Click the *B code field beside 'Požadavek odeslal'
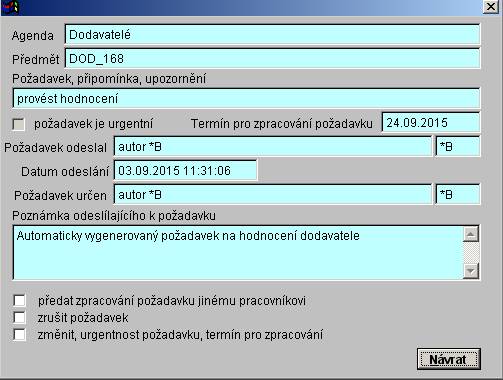The height and width of the screenshot is (380, 503). (458, 146)
